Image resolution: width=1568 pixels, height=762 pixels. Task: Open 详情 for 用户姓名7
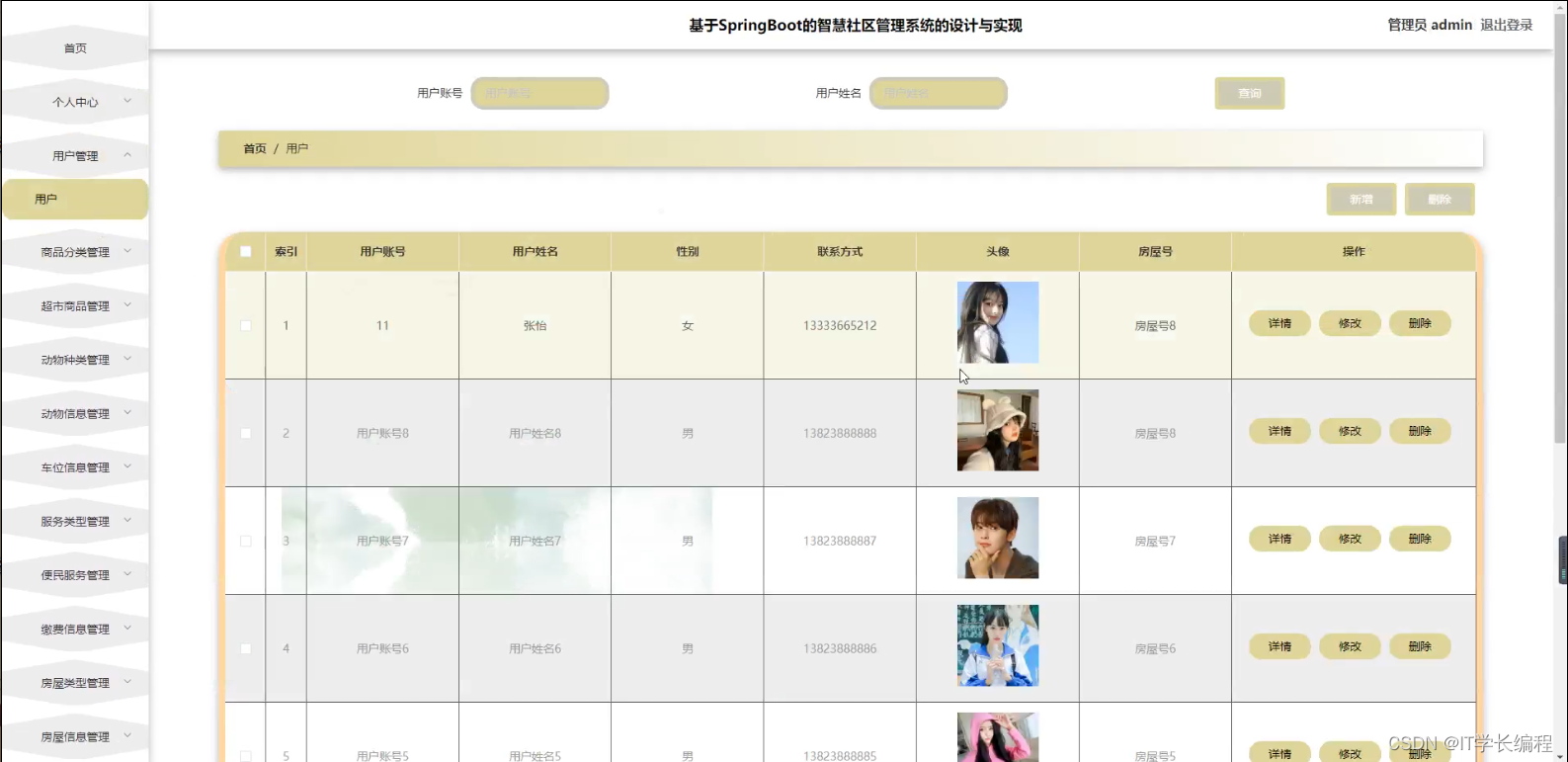1279,539
